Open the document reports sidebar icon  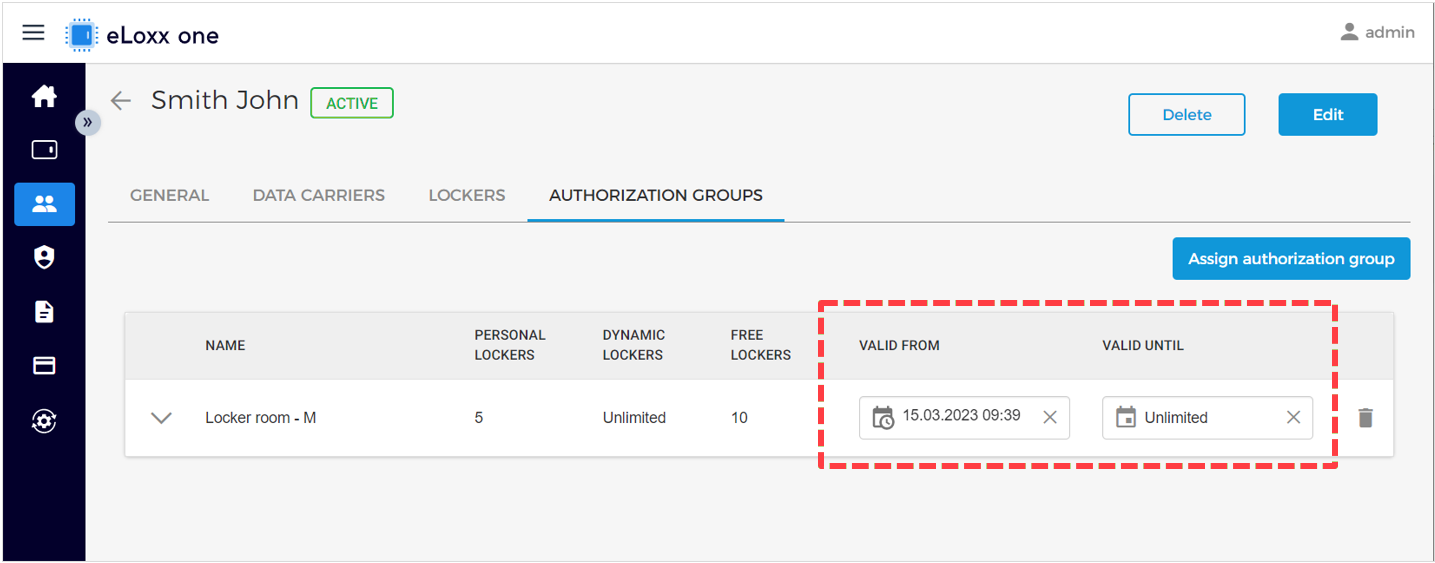click(x=44, y=312)
